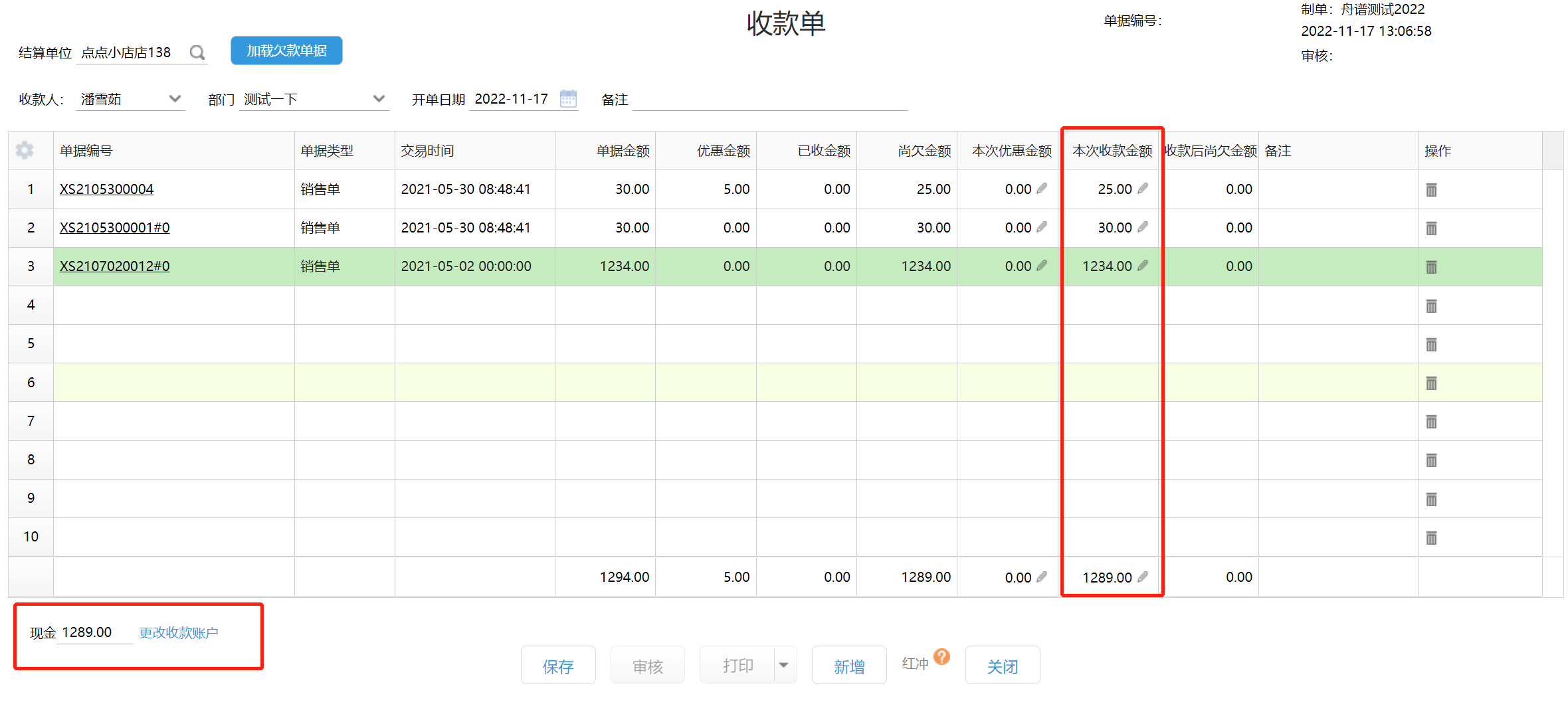The width and height of the screenshot is (1568, 728).
Task: Click the 保存 button
Action: click(558, 666)
